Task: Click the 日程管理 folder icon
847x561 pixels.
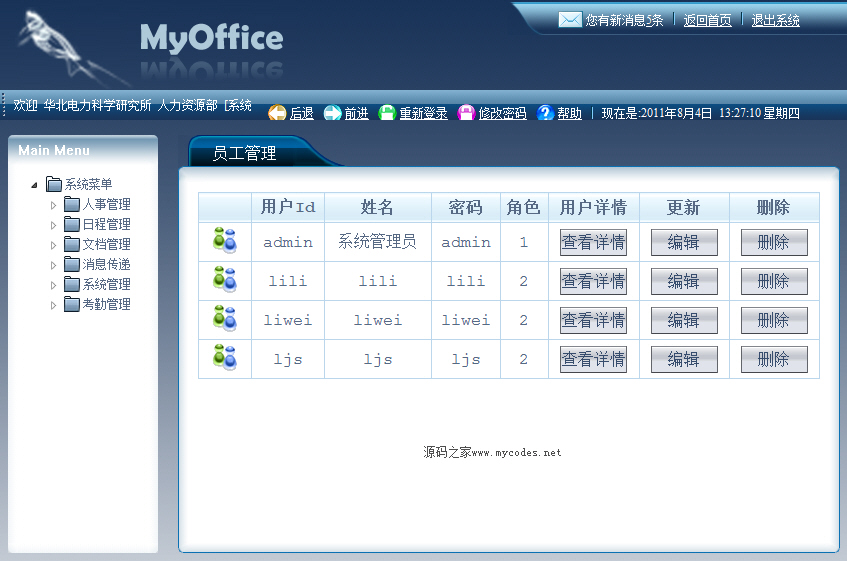Action: coord(72,224)
